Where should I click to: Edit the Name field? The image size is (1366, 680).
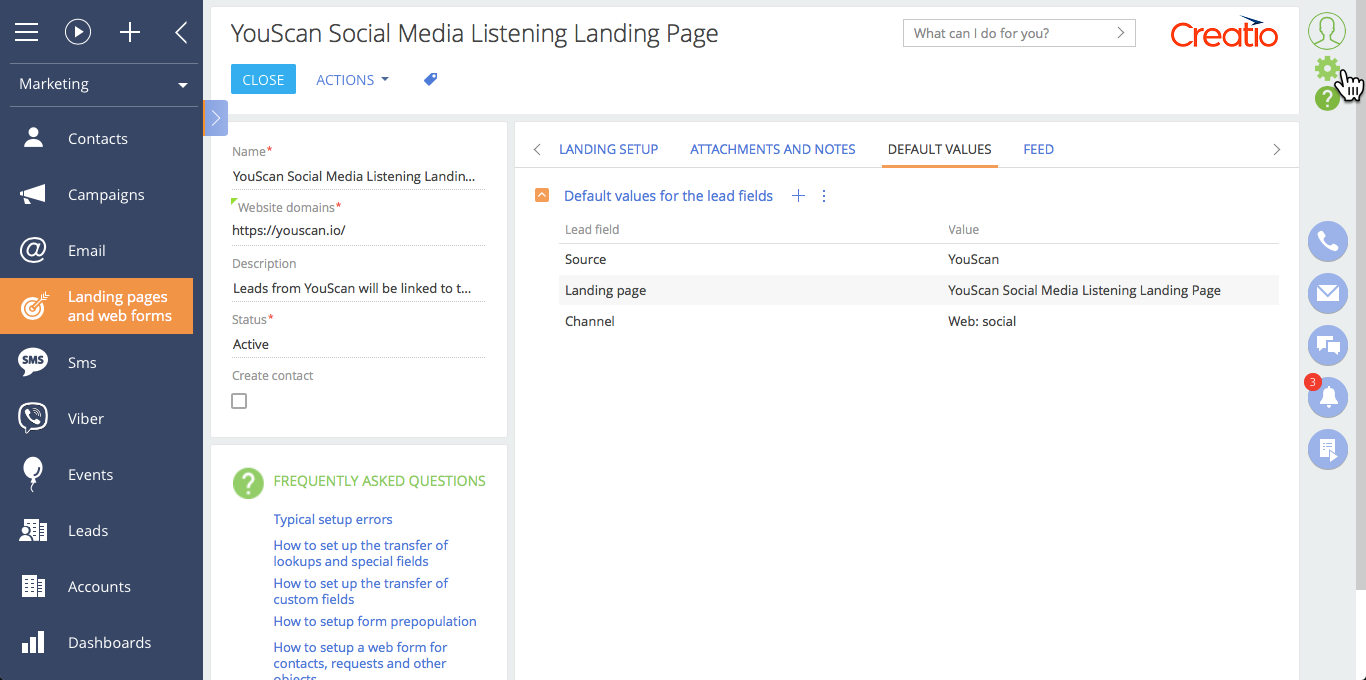(x=358, y=176)
